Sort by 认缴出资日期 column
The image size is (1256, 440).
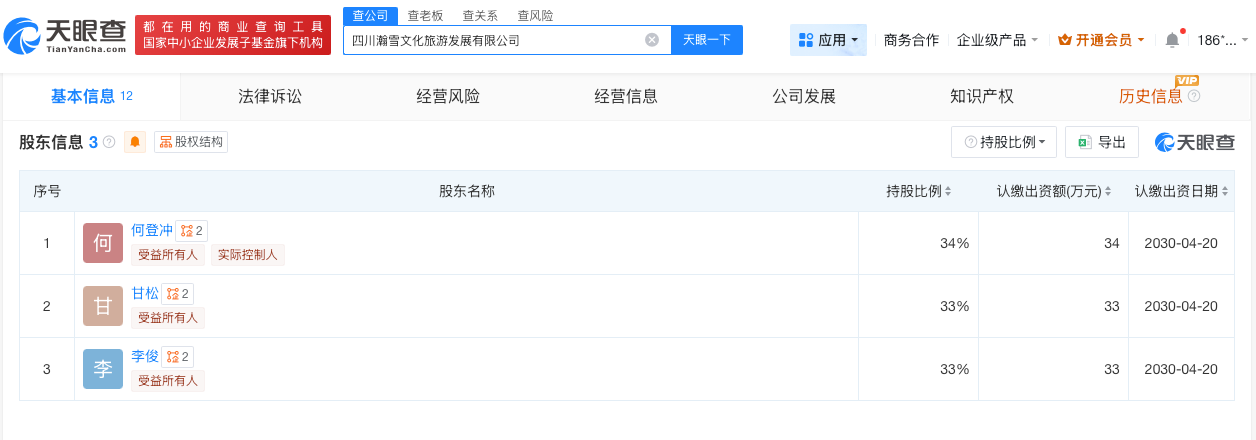tap(1182, 191)
